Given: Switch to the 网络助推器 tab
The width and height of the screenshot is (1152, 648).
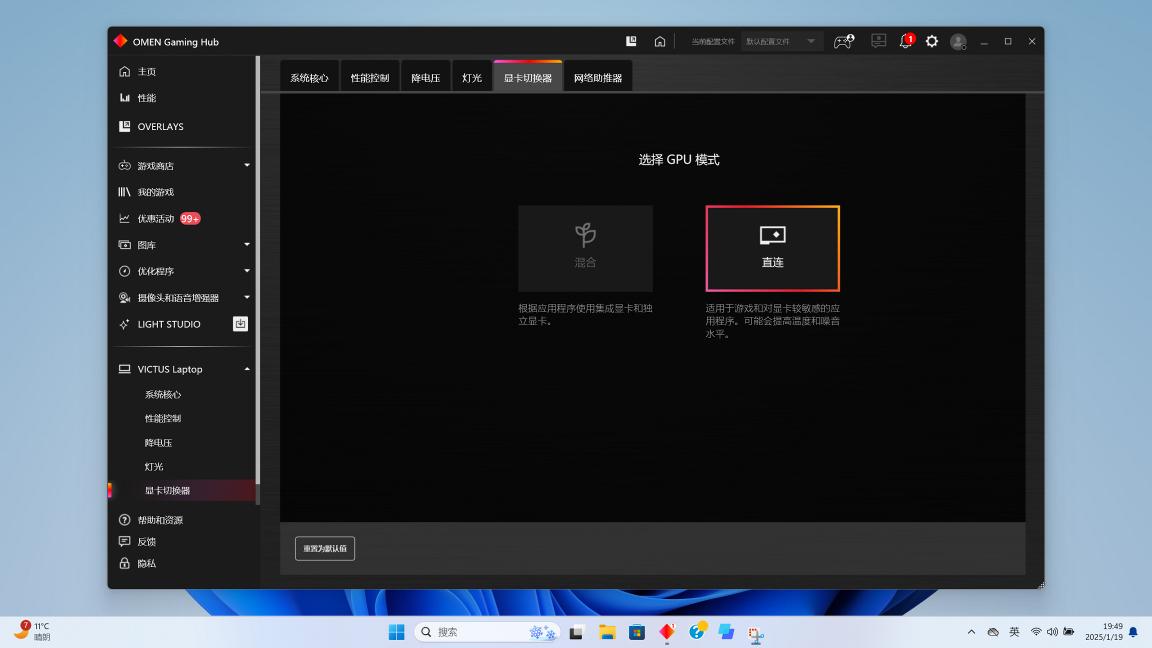Looking at the screenshot, I should (x=598, y=78).
